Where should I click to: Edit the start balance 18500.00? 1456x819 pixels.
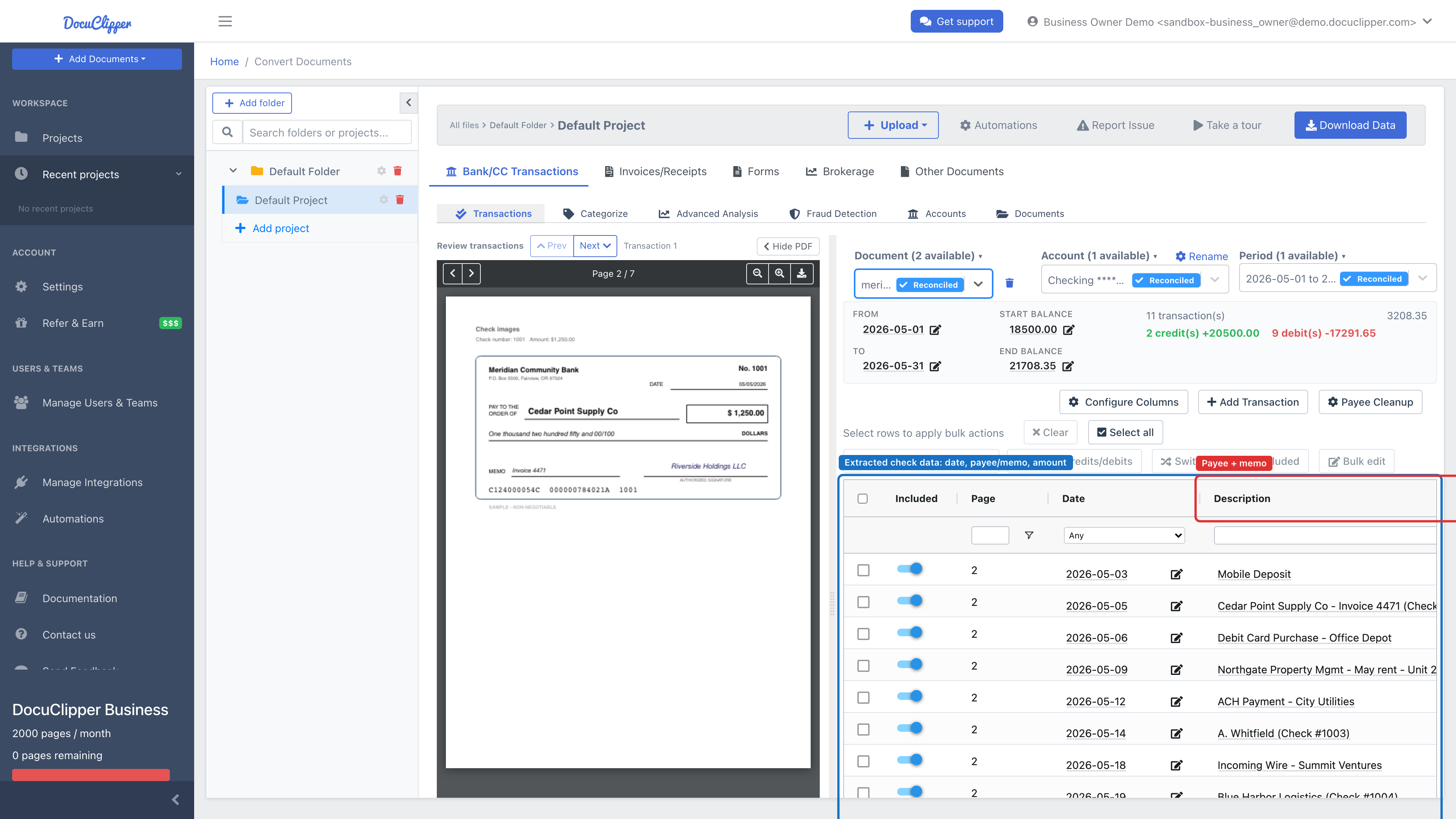[1068, 329]
